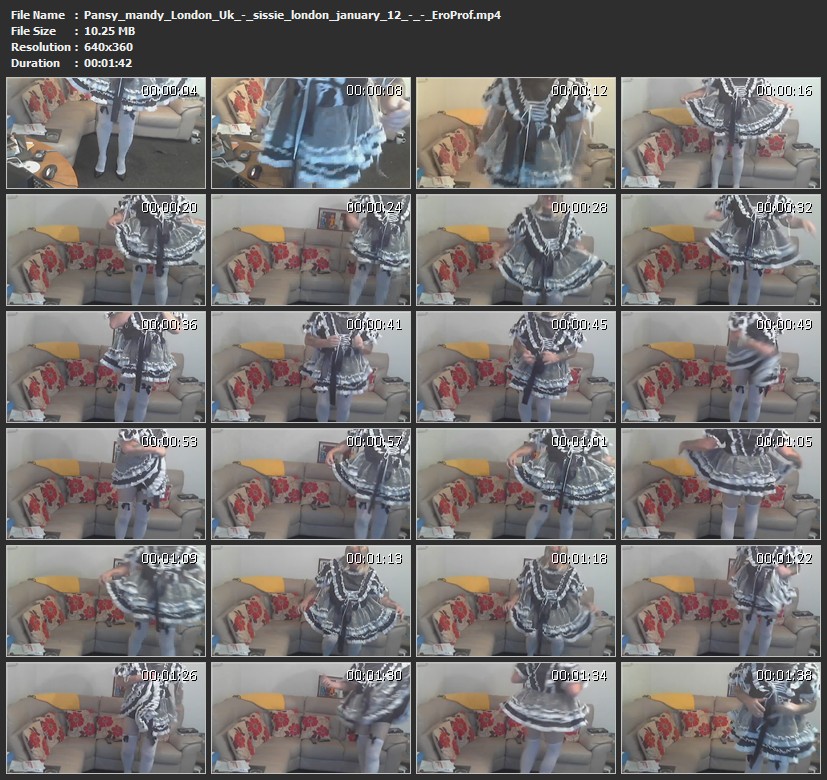The height and width of the screenshot is (780, 827).
Task: Select the preview at 00:00:57
Action: (x=310, y=483)
